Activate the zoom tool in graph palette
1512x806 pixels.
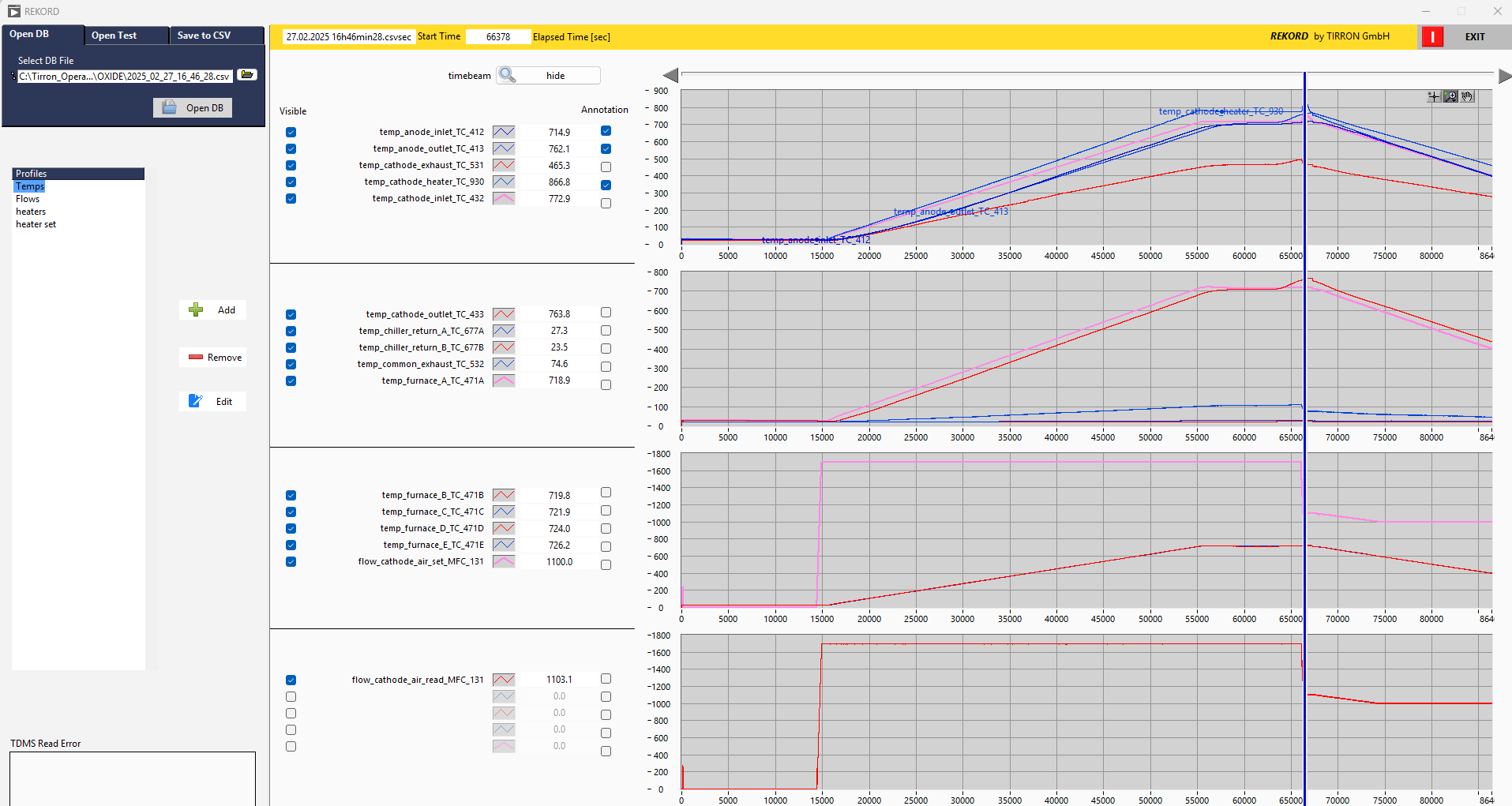point(1450,97)
